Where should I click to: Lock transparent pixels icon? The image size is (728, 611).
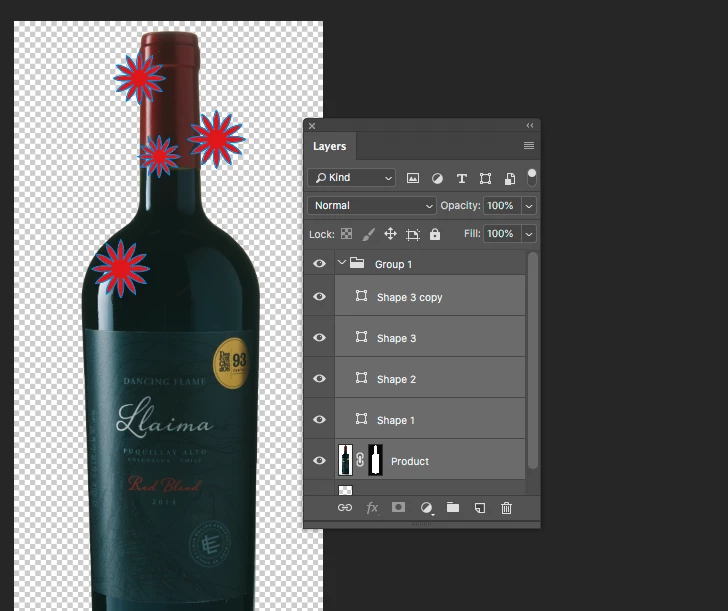[346, 234]
